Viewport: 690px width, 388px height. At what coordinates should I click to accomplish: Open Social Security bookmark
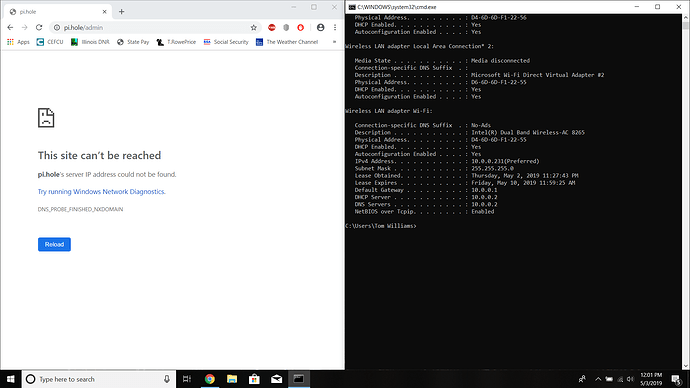(x=226, y=42)
